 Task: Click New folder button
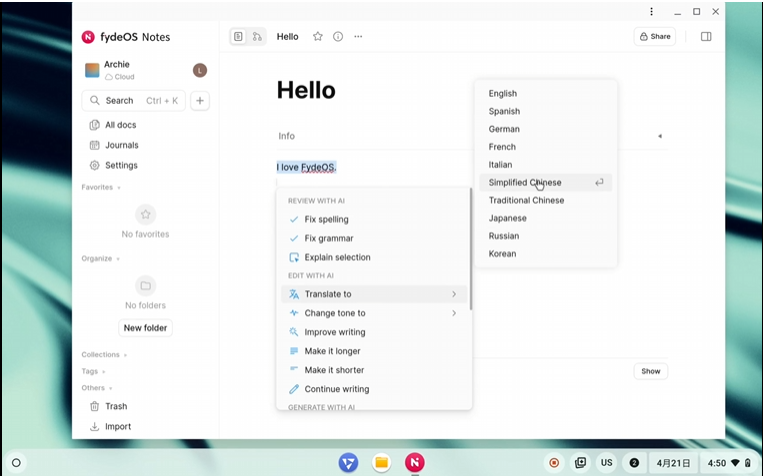(145, 328)
